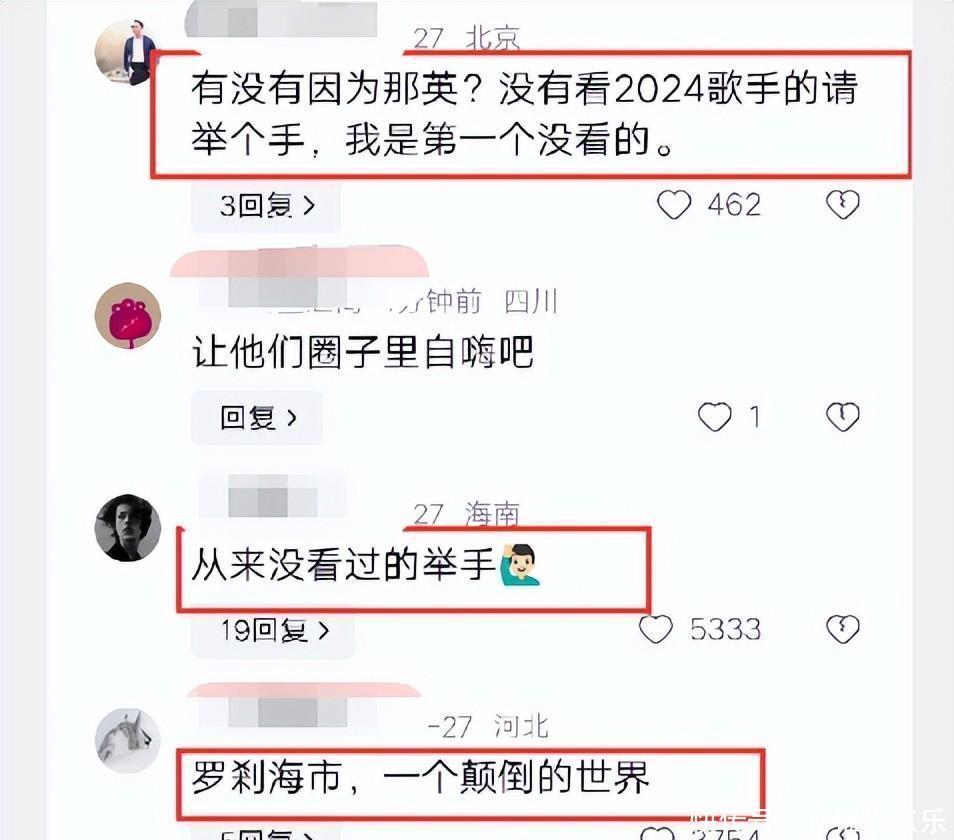Image resolution: width=954 pixels, height=840 pixels.
Task: Open the red flower avatar profile
Action: [128, 316]
